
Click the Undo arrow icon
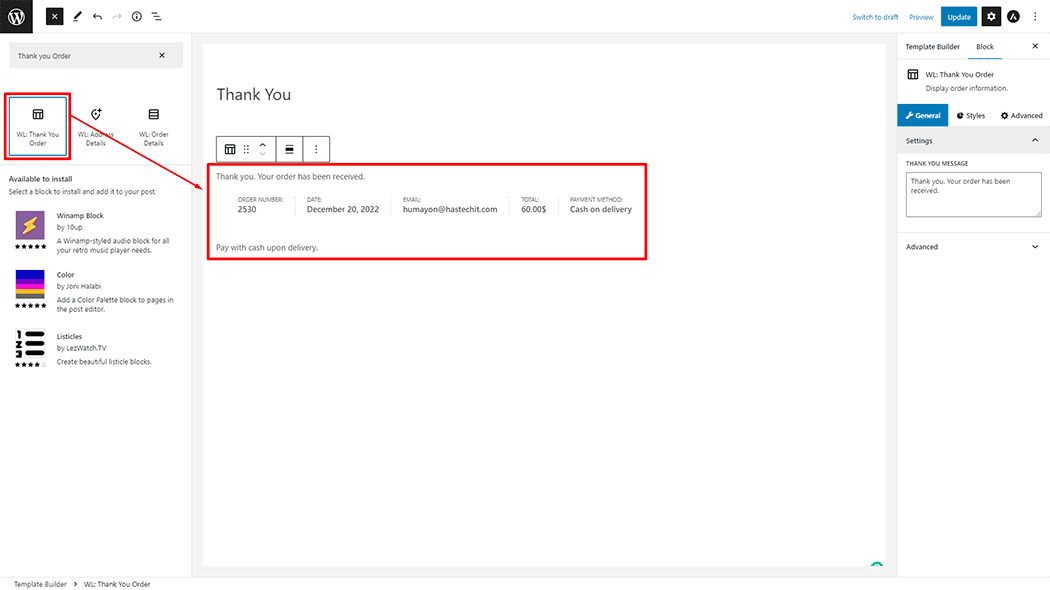click(x=97, y=16)
